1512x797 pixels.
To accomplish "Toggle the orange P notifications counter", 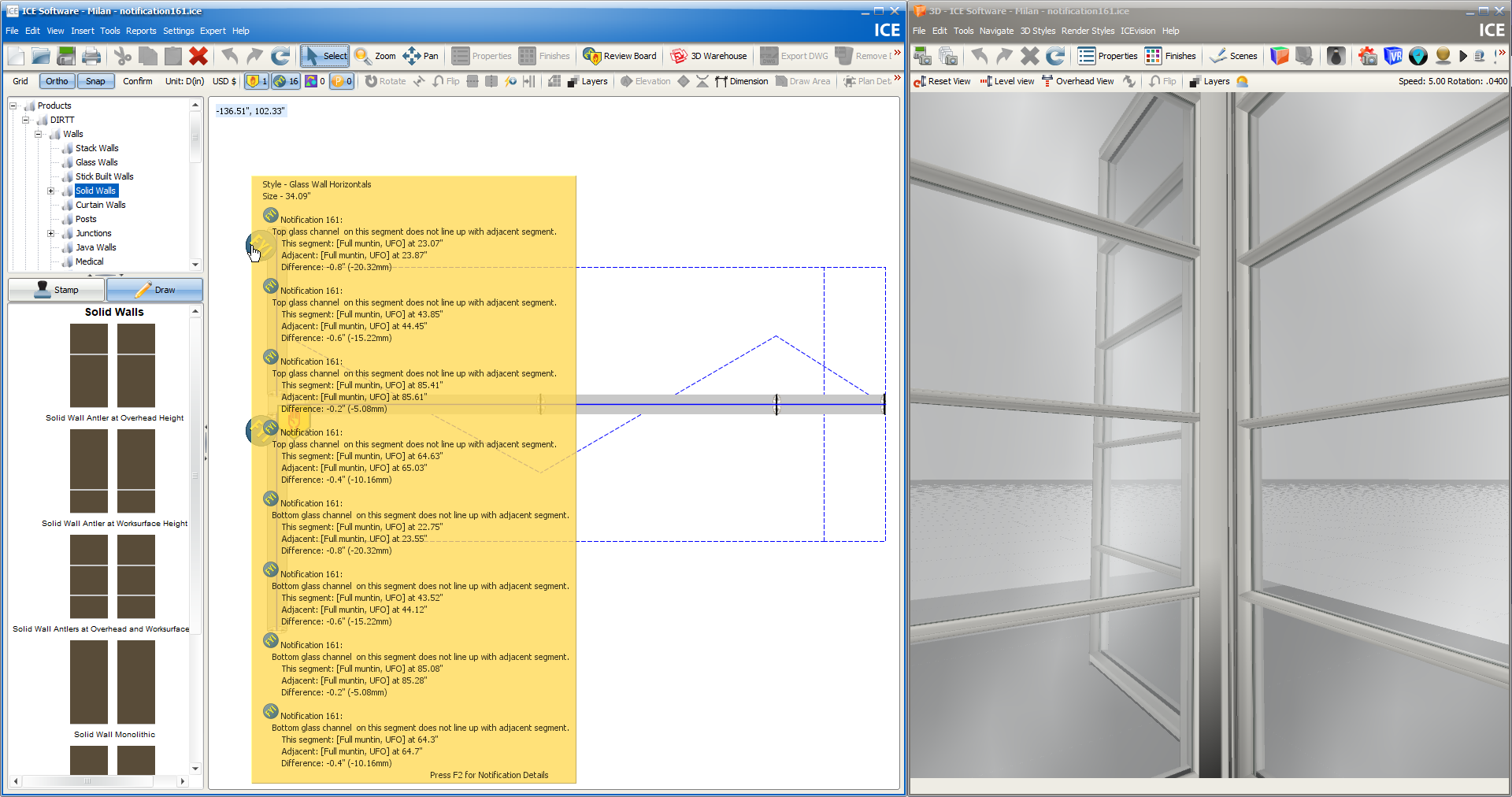I will [x=341, y=81].
